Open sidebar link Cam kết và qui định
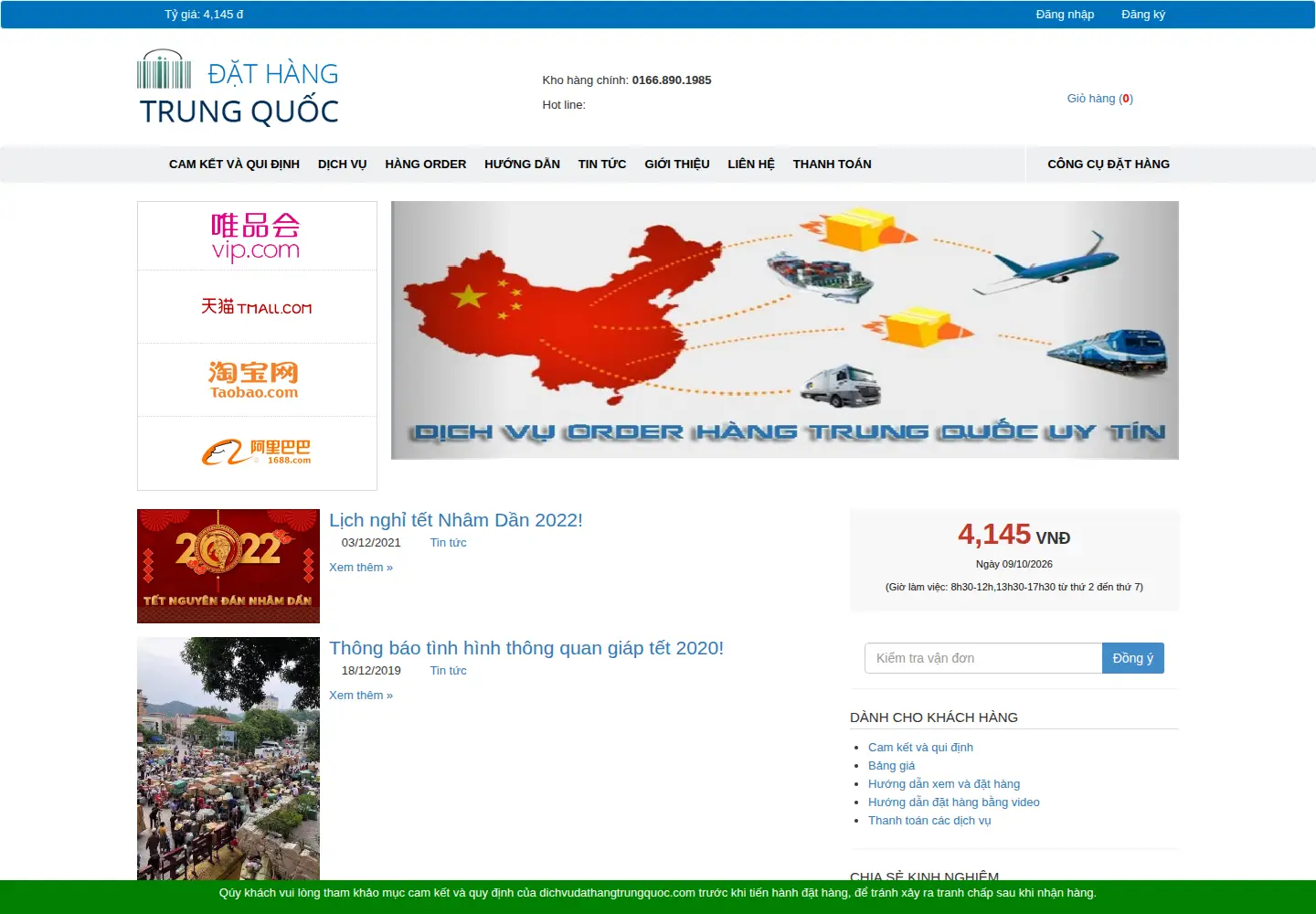1316x914 pixels. (920, 748)
